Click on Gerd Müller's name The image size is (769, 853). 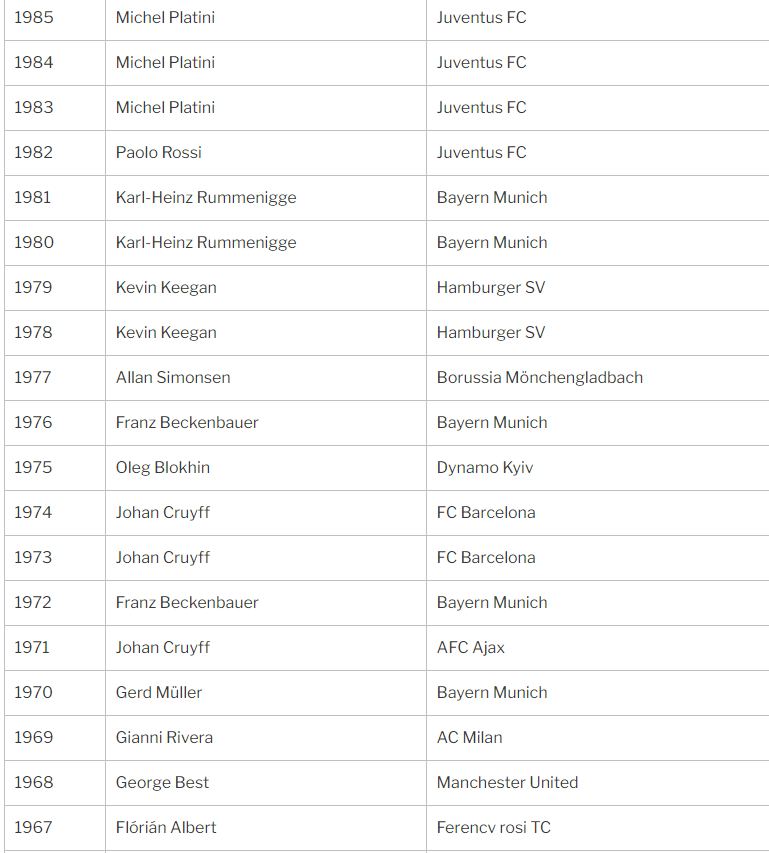[x=159, y=693]
